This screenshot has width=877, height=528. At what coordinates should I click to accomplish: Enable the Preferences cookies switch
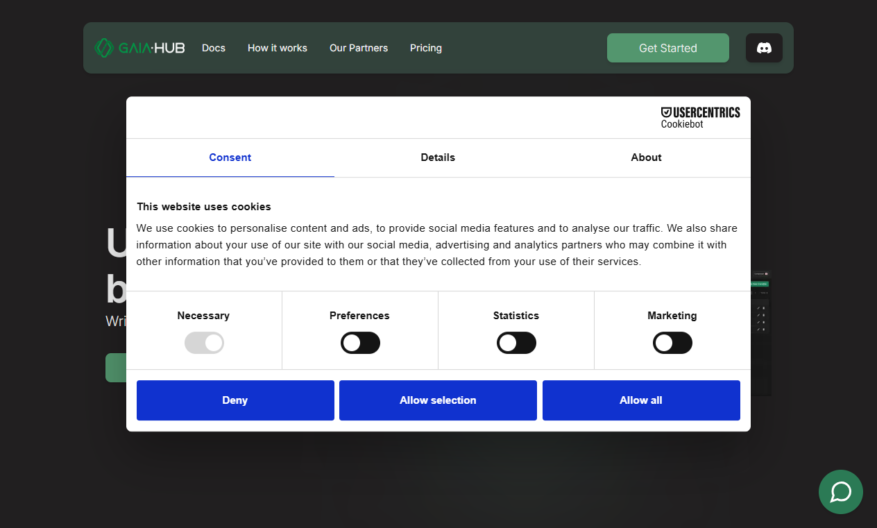coord(360,343)
